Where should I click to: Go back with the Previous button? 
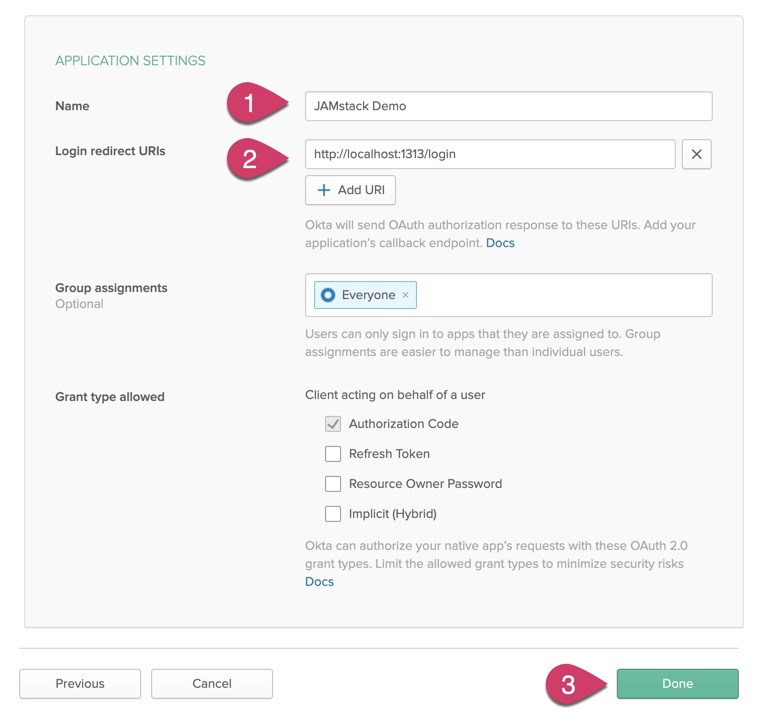click(x=80, y=684)
